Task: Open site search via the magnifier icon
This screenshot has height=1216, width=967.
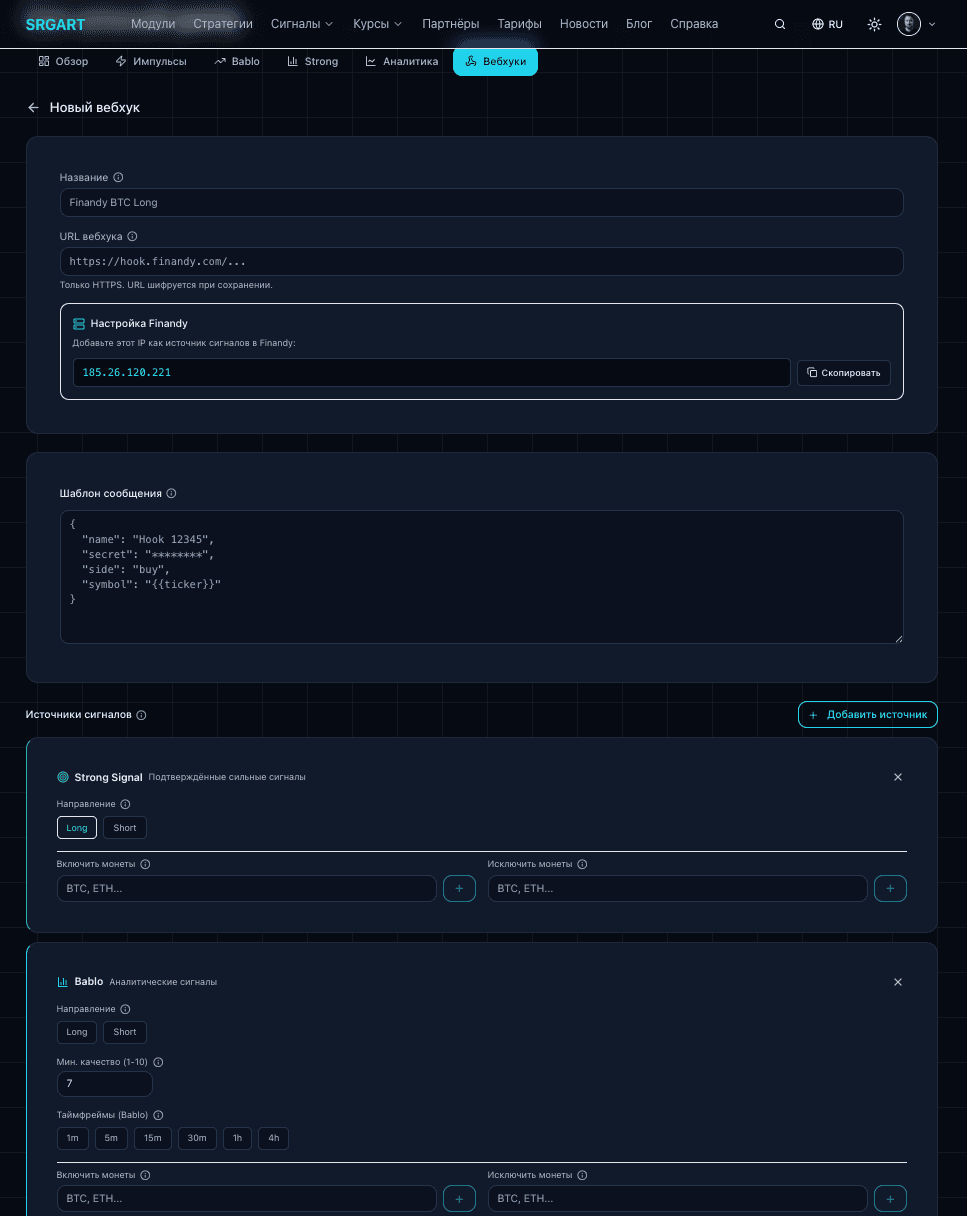Action: coord(780,23)
